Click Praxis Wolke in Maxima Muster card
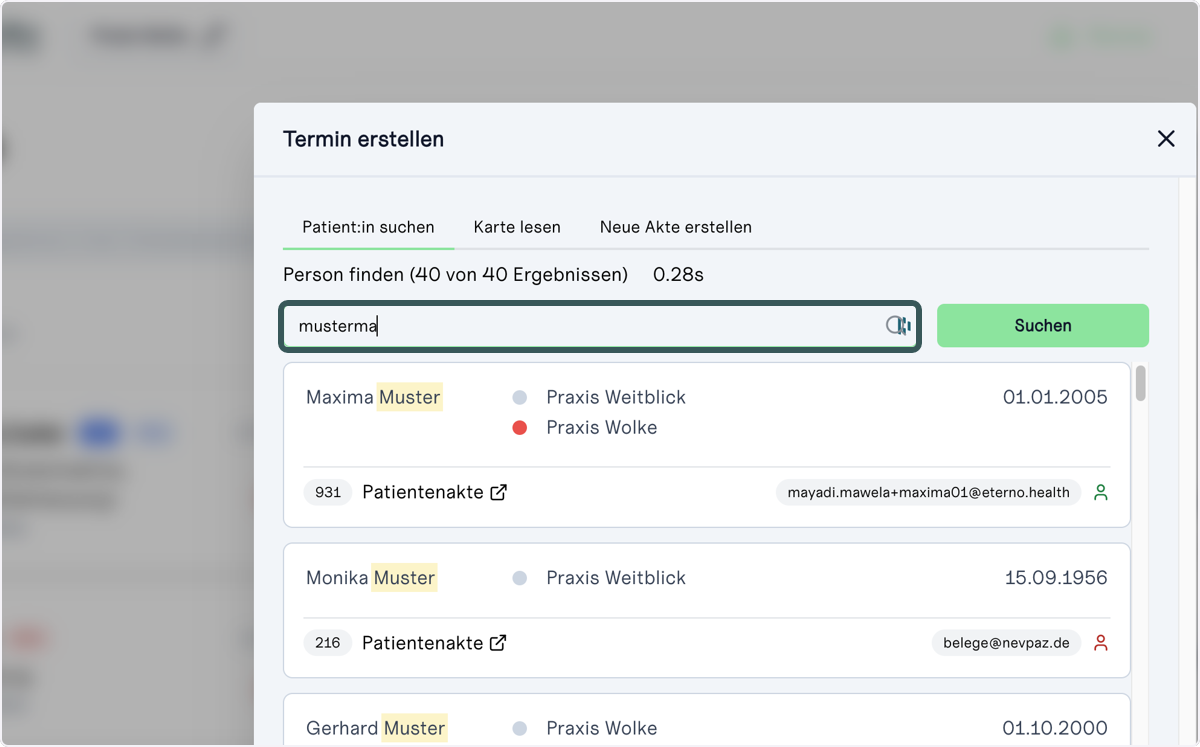Viewport: 1200px width, 747px height. [x=602, y=428]
